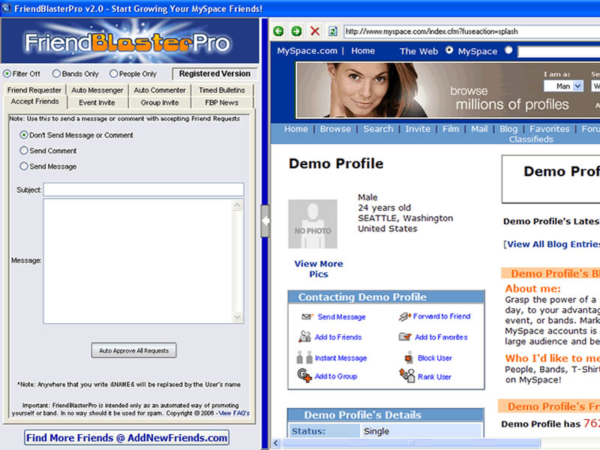Viewport: 600px width, 450px height.
Task: Click the MySpace search text box
Action: (x=559, y=51)
